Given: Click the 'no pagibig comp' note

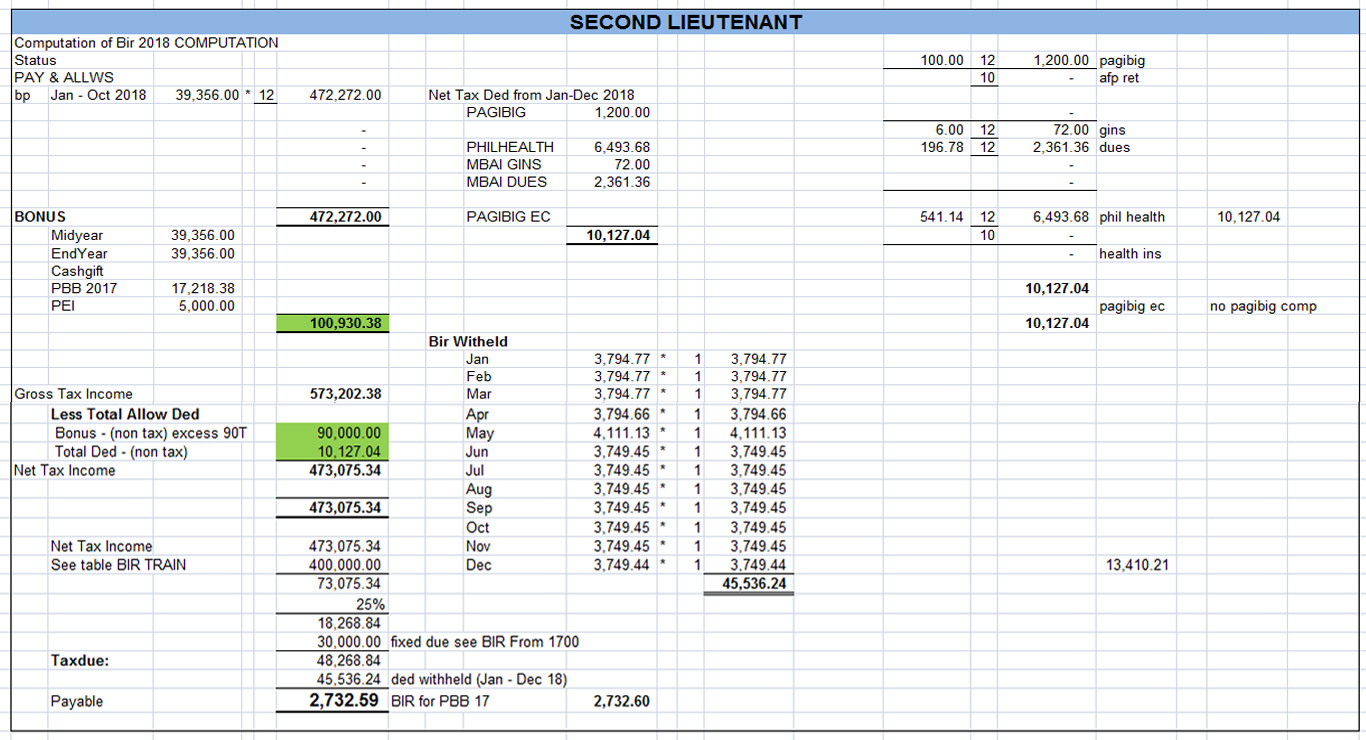Looking at the screenshot, I should coord(1263,306).
